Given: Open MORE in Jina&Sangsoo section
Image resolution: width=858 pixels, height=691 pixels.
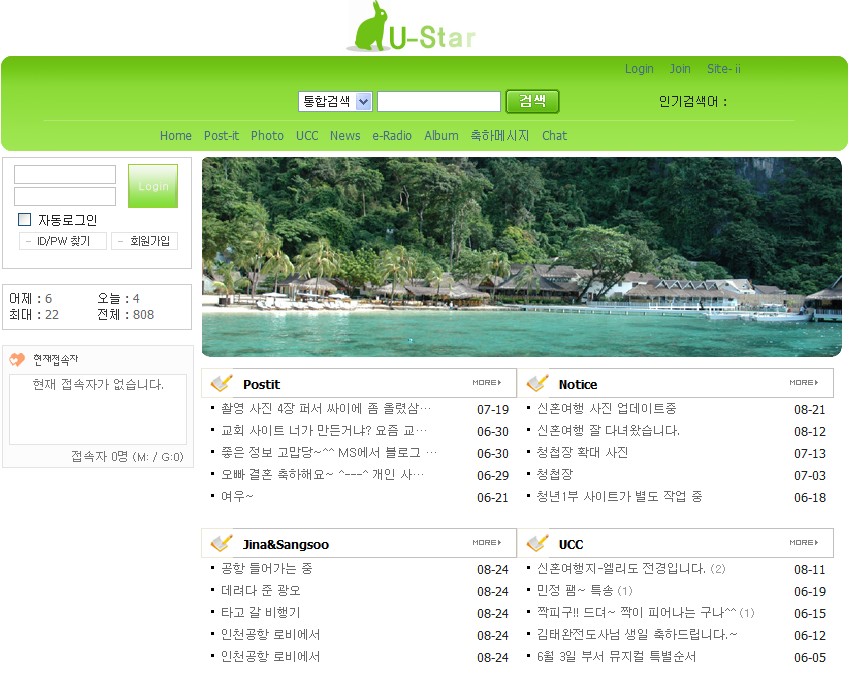Looking at the screenshot, I should tap(486, 542).
